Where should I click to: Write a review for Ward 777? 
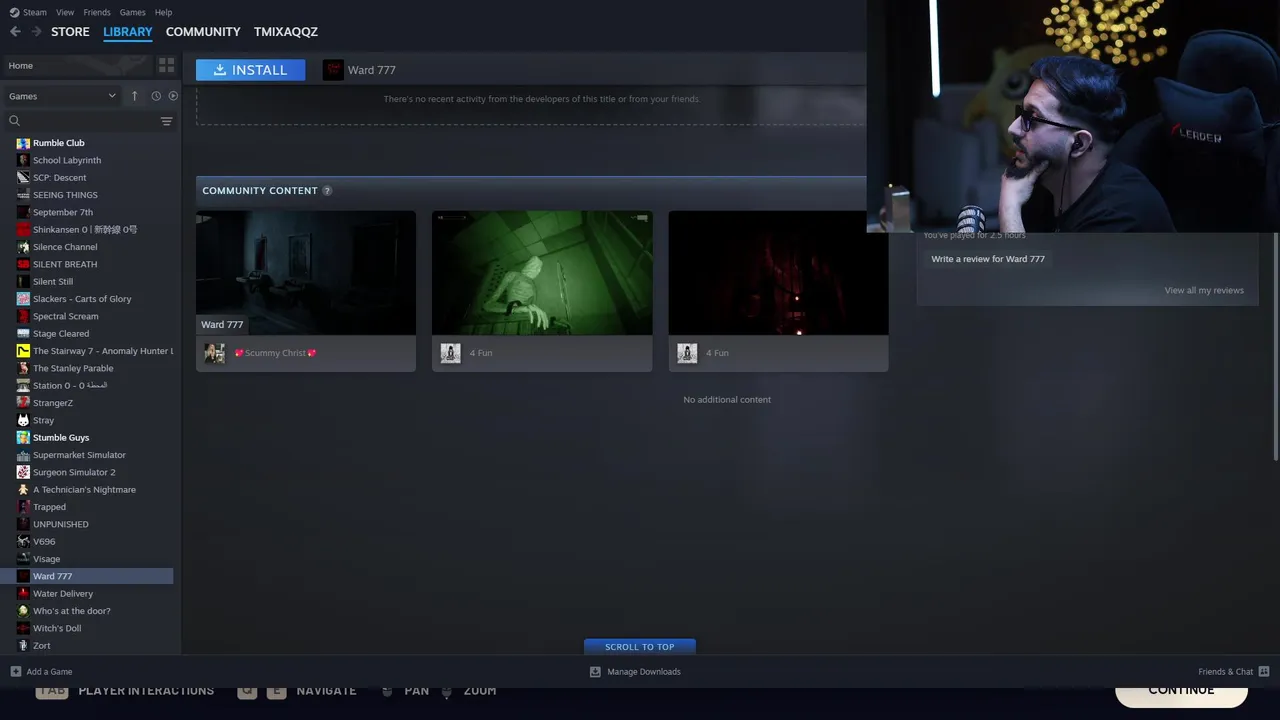point(988,259)
